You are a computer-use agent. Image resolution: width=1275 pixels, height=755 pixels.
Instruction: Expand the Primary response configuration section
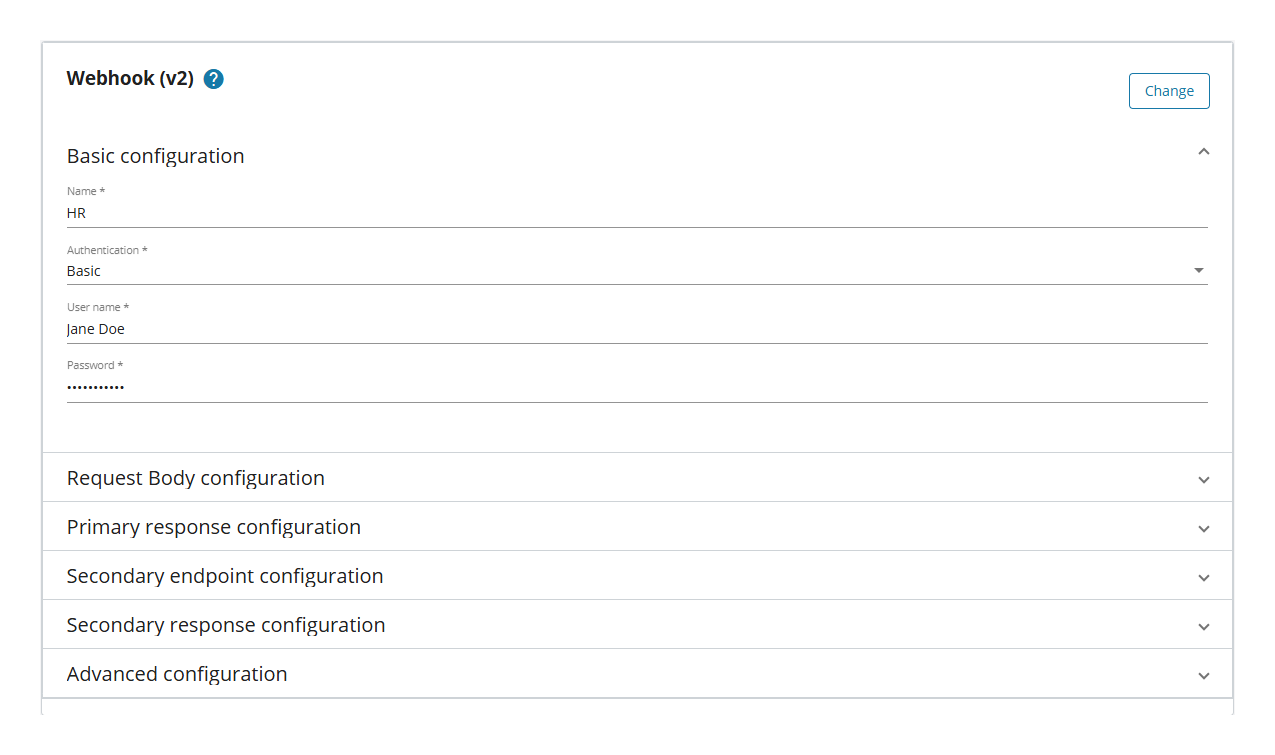click(1204, 527)
